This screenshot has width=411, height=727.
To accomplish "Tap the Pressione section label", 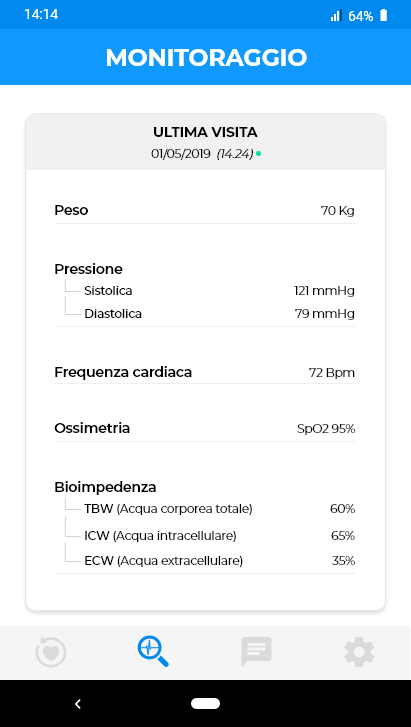I will (x=88, y=269).
